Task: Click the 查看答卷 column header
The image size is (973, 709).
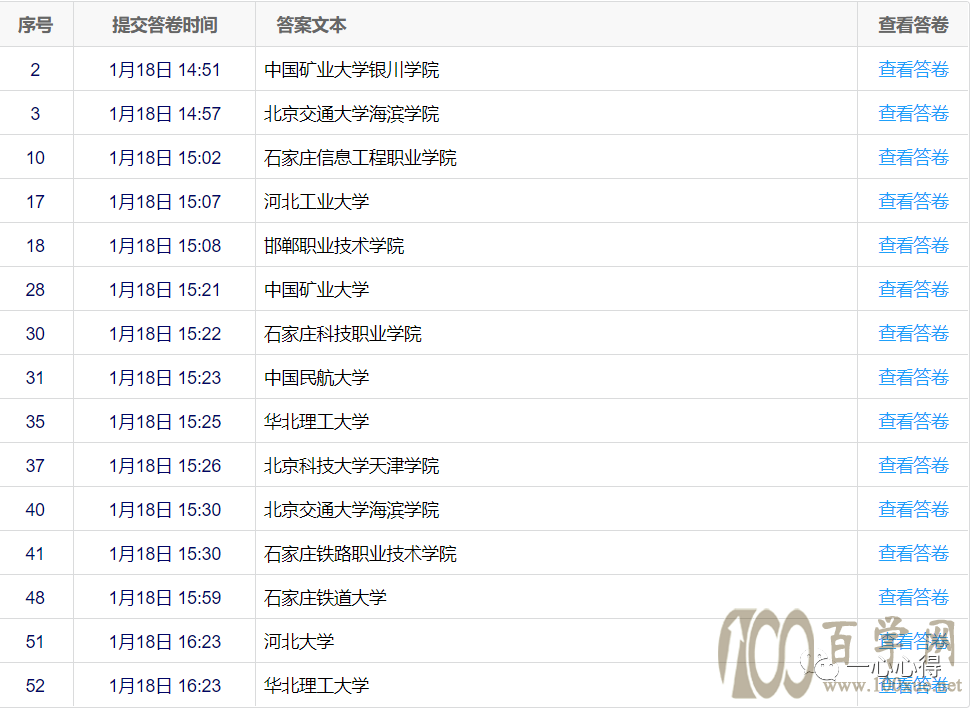Action: (913, 25)
